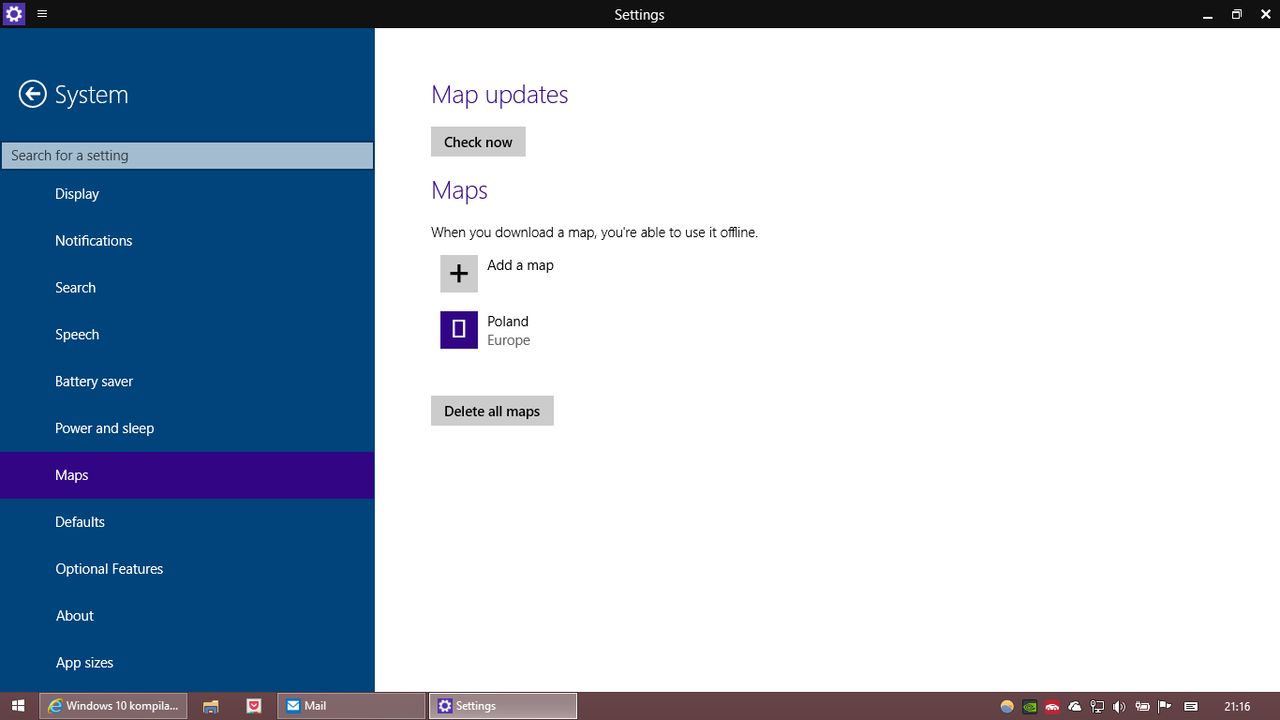This screenshot has width=1280, height=720.
Task: Open the NVIDIA tray icon
Action: 1030,706
